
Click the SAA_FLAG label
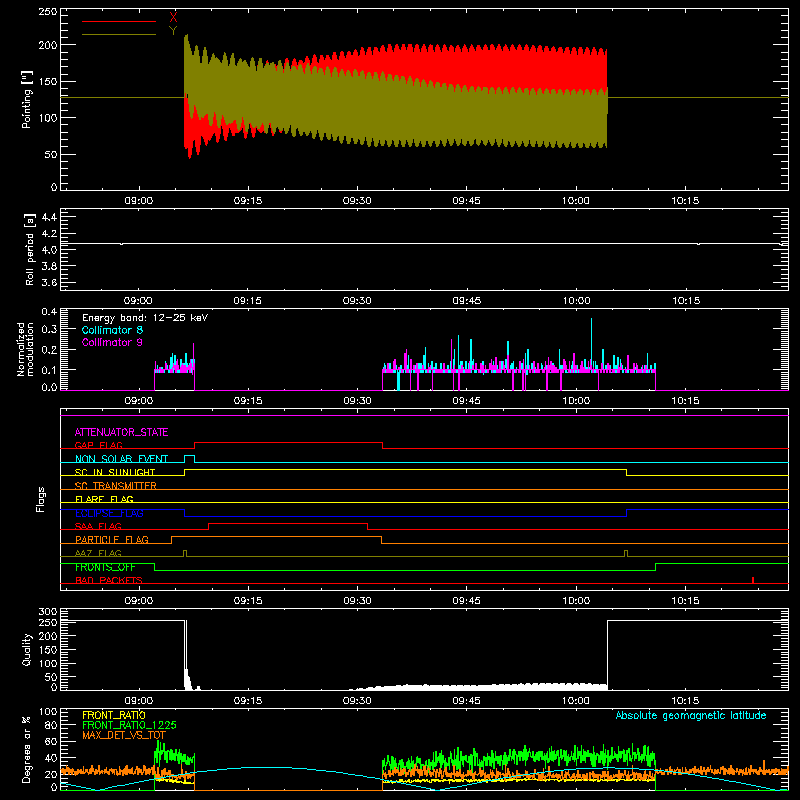pos(98,526)
